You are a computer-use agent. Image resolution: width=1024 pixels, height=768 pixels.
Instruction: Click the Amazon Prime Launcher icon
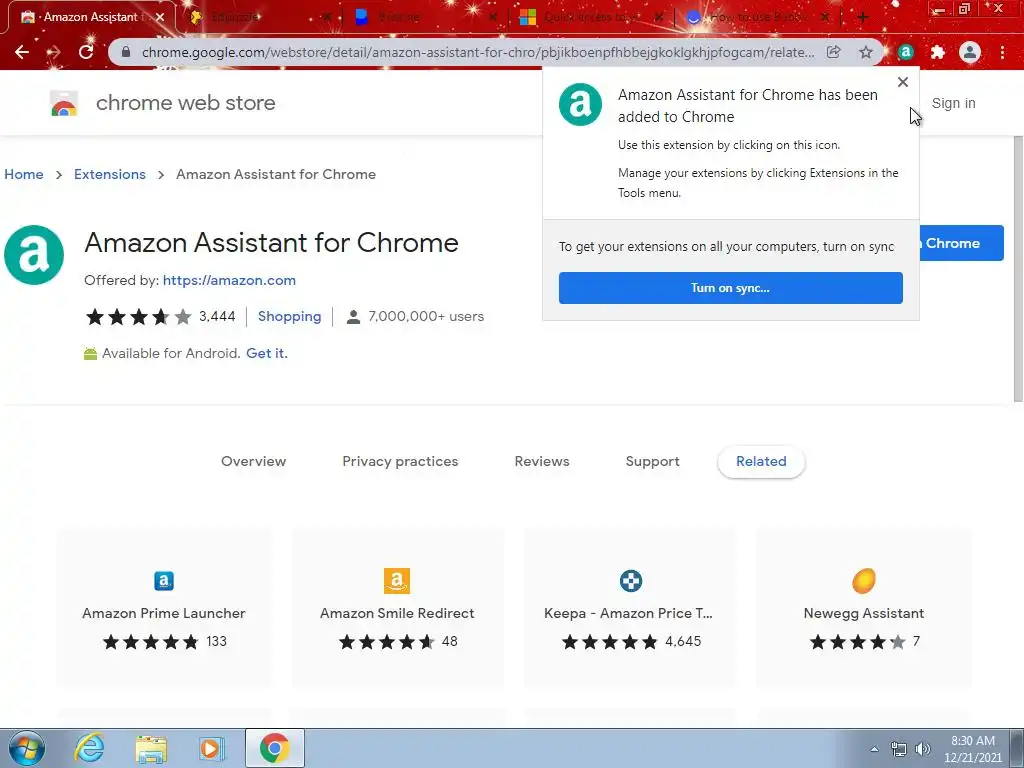click(x=164, y=580)
